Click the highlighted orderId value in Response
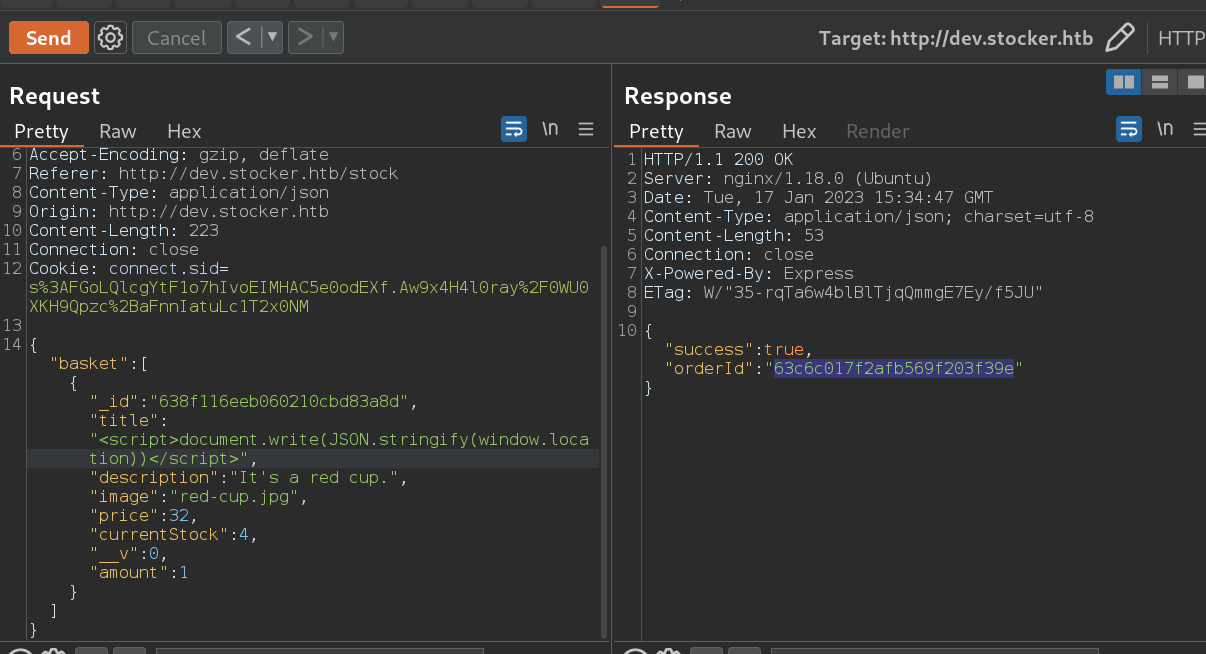This screenshot has width=1206, height=654. click(893, 368)
